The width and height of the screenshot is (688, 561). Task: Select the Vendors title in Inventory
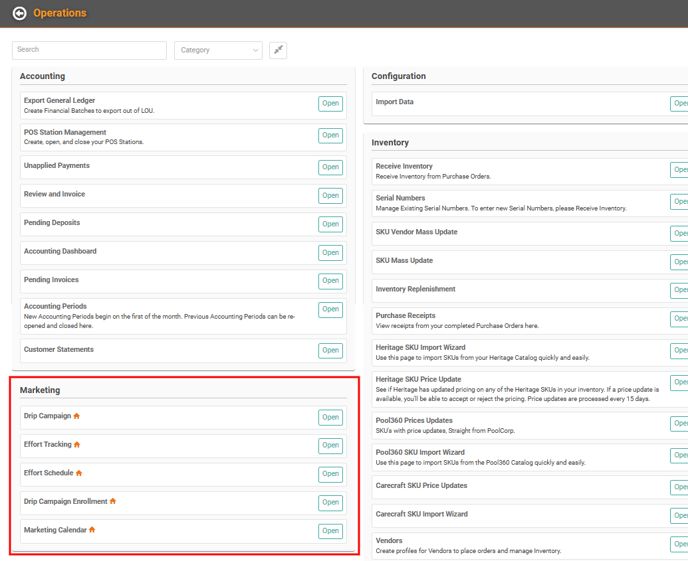click(x=389, y=541)
